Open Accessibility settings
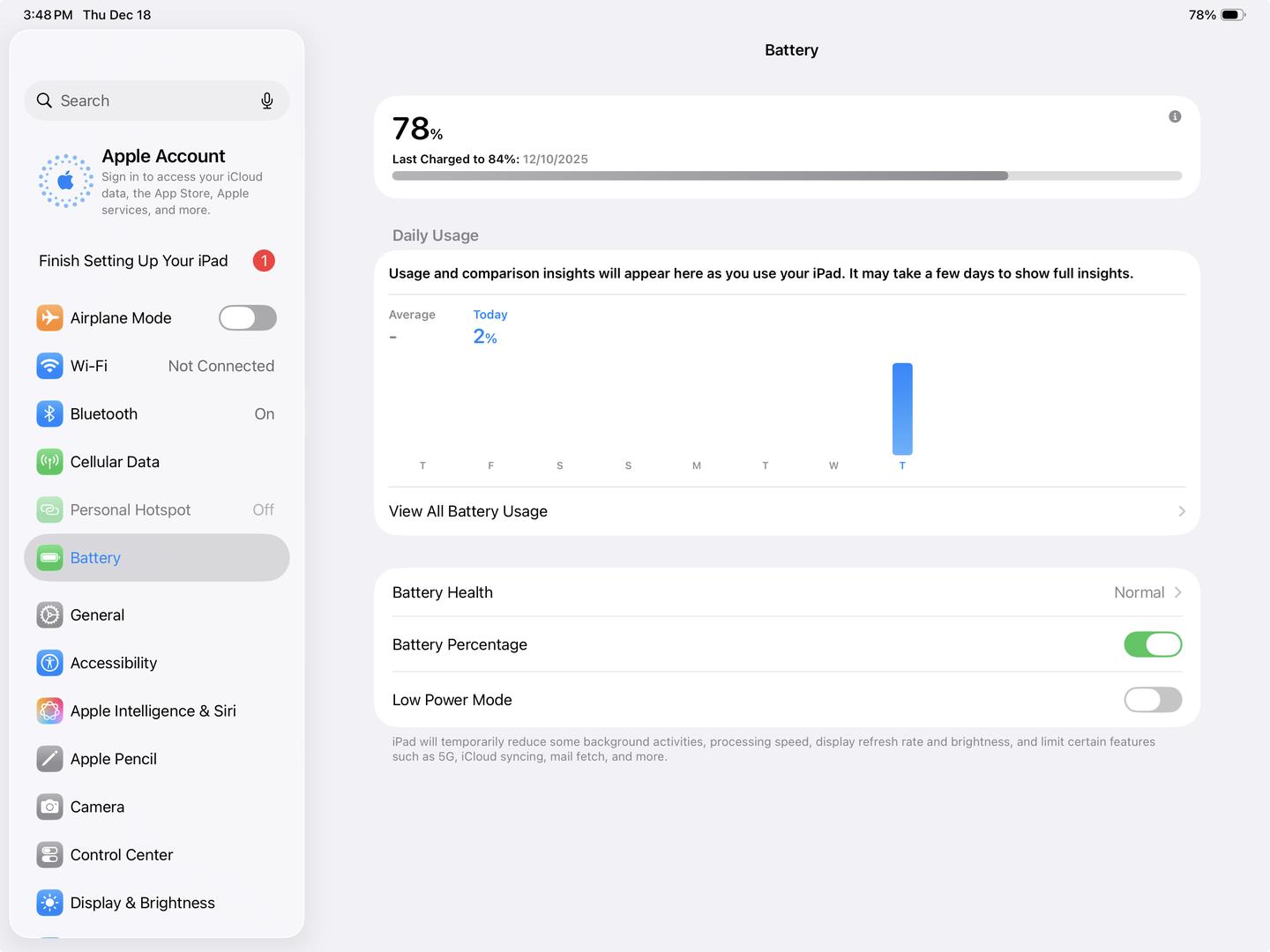 tap(157, 663)
